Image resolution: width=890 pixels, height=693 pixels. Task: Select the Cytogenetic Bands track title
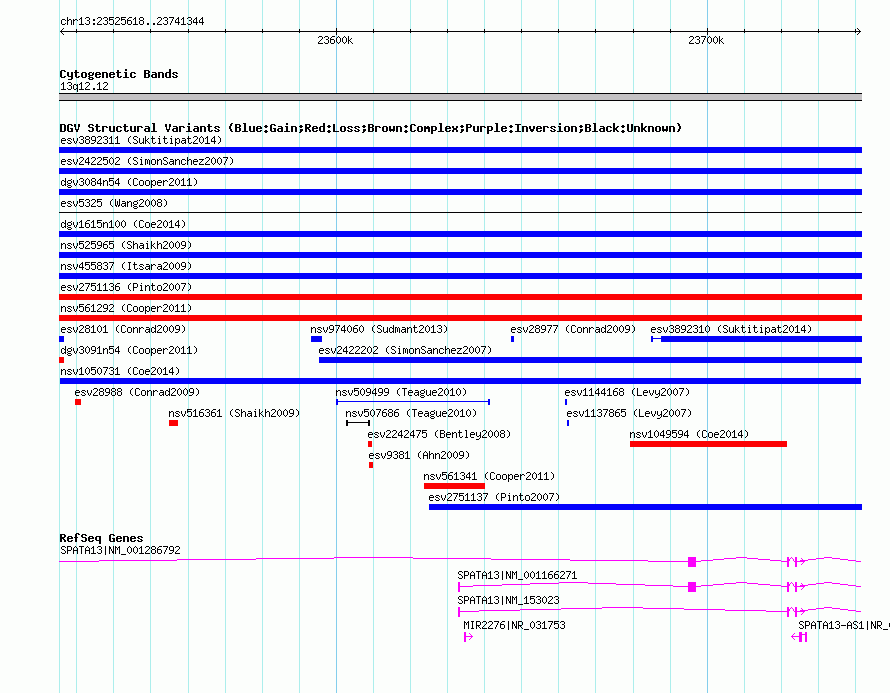(x=118, y=74)
